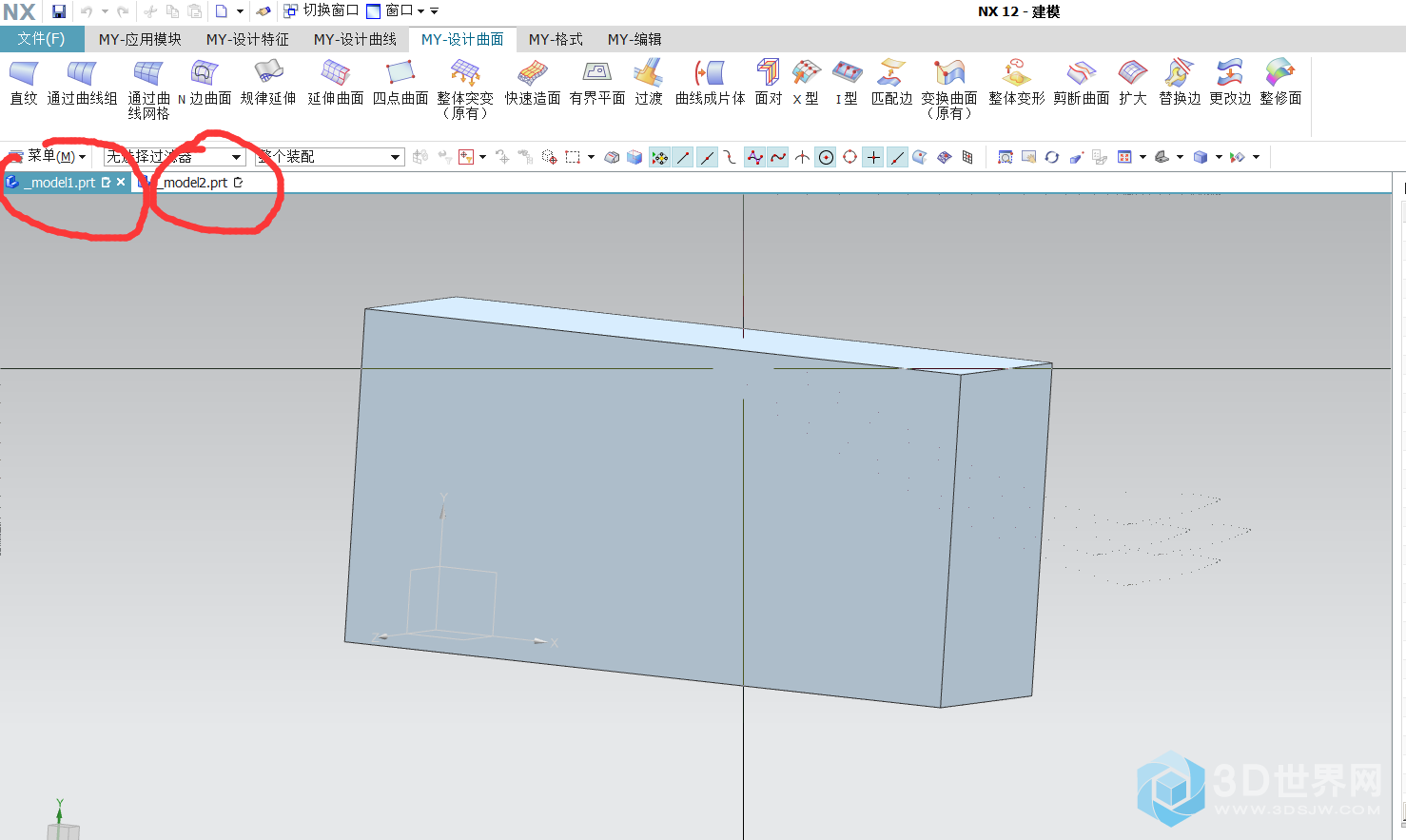Open the 规律延伸 law extension tool
This screenshot has height=840, width=1406.
(x=268, y=83)
